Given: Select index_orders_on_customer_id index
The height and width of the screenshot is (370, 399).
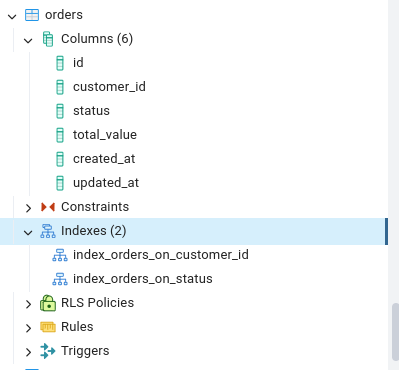Looking at the screenshot, I should [x=161, y=255].
